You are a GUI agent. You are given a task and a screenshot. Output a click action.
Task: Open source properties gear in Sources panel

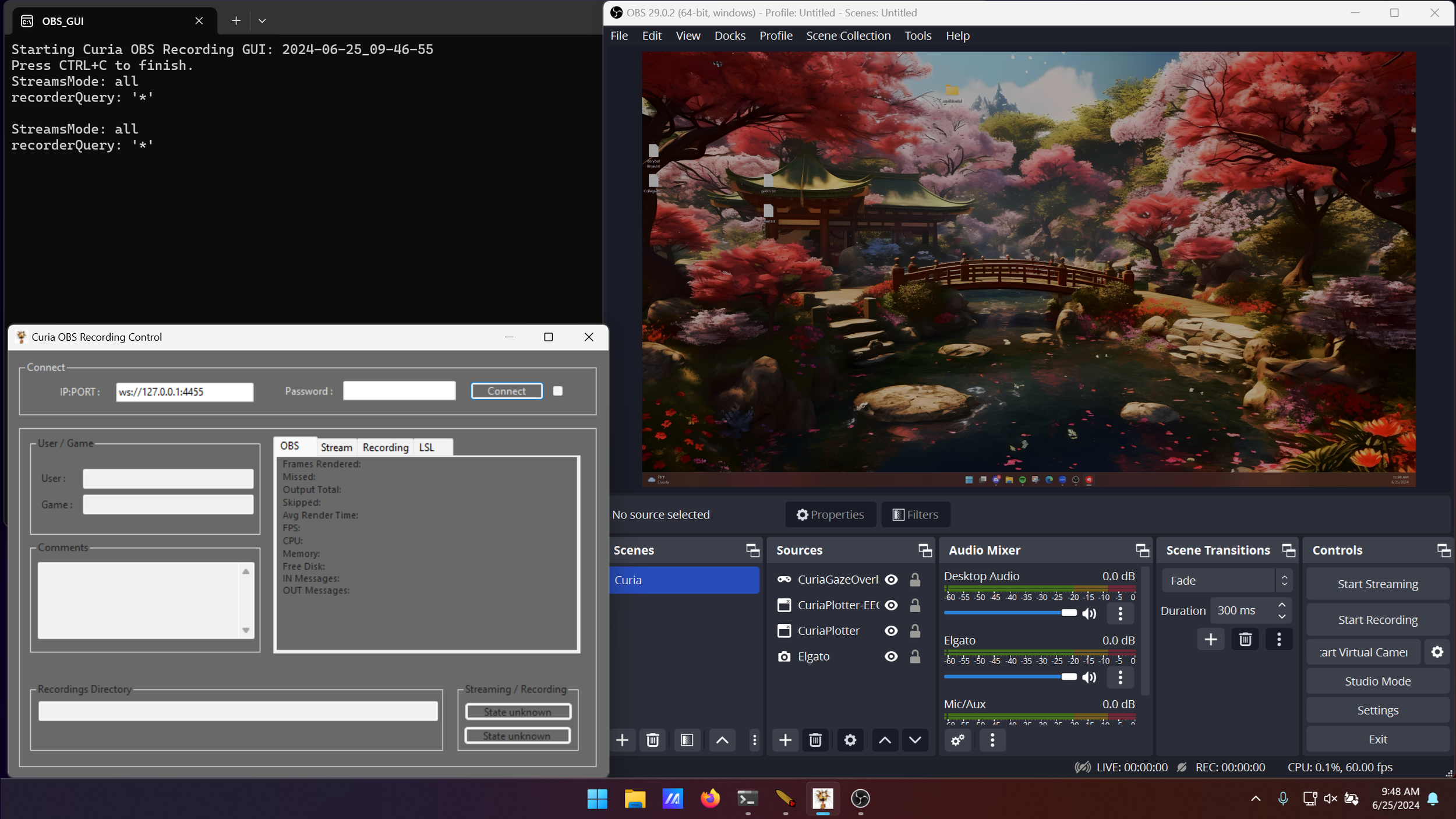850,740
